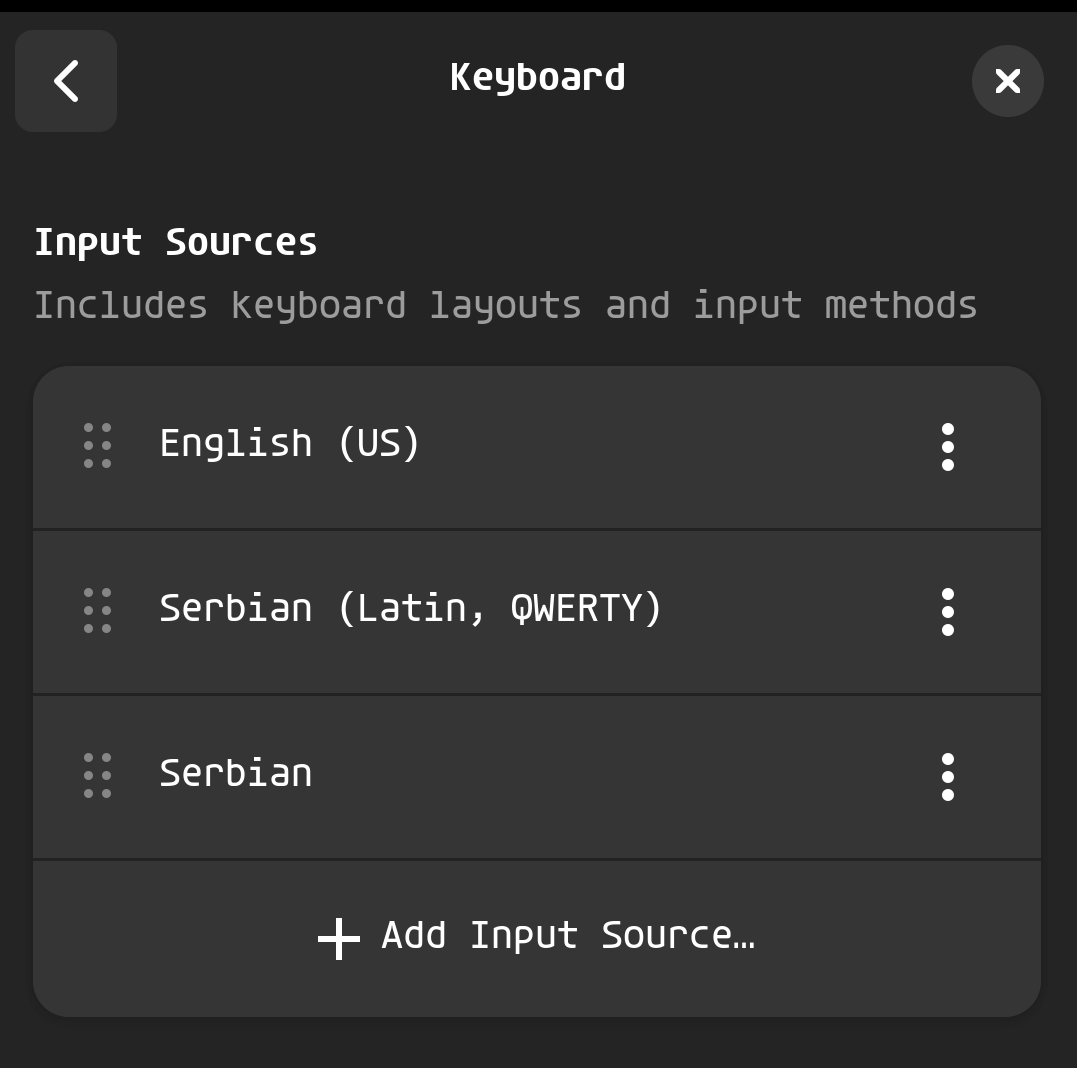Open Serbian (Latin, QWERTY) three-dot menu

pos(948,612)
